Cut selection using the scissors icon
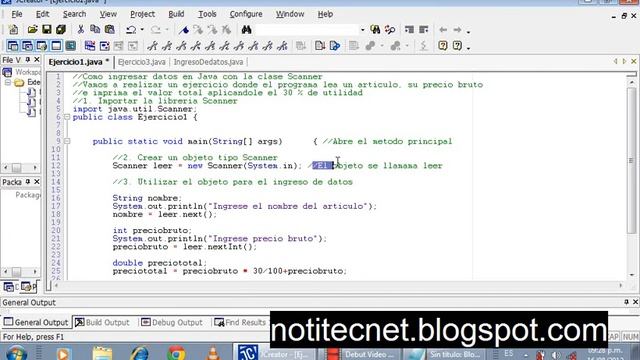Viewport: 640px width, 360px height. coord(80,29)
